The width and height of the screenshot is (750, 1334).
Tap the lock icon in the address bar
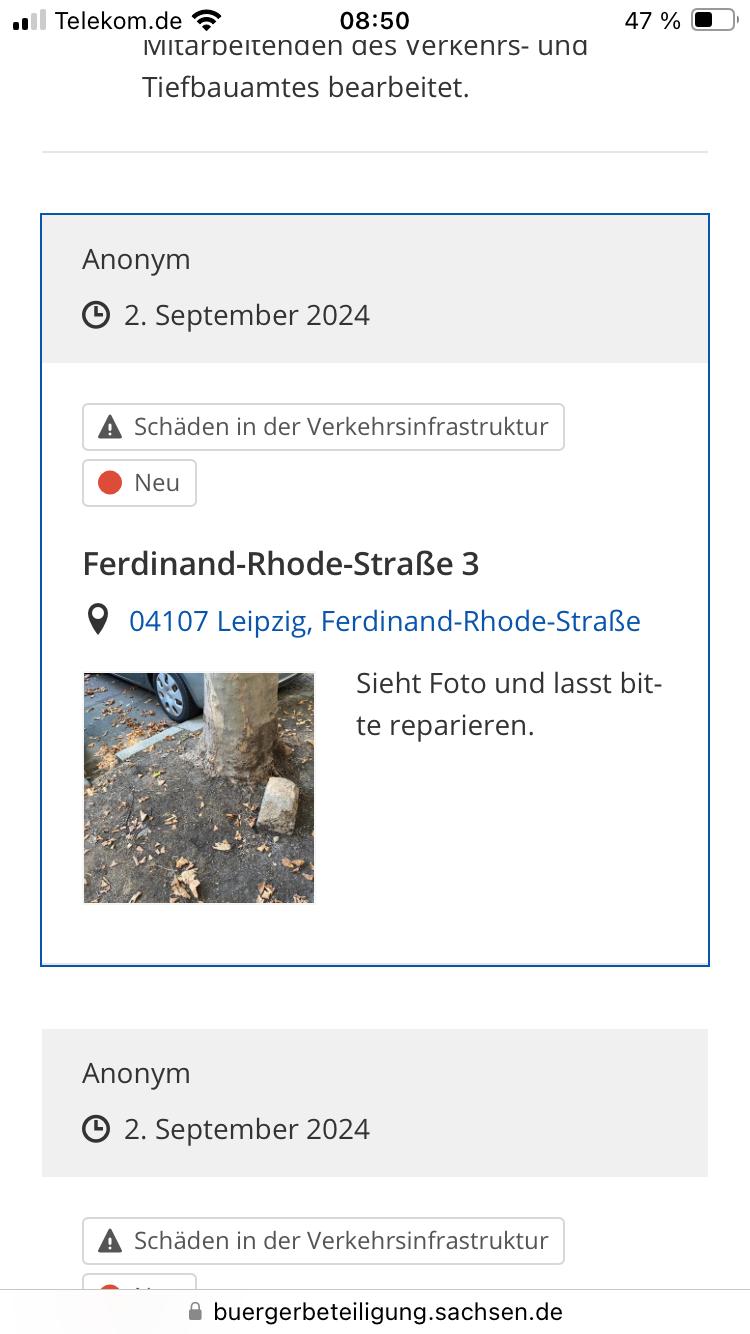coord(195,1311)
